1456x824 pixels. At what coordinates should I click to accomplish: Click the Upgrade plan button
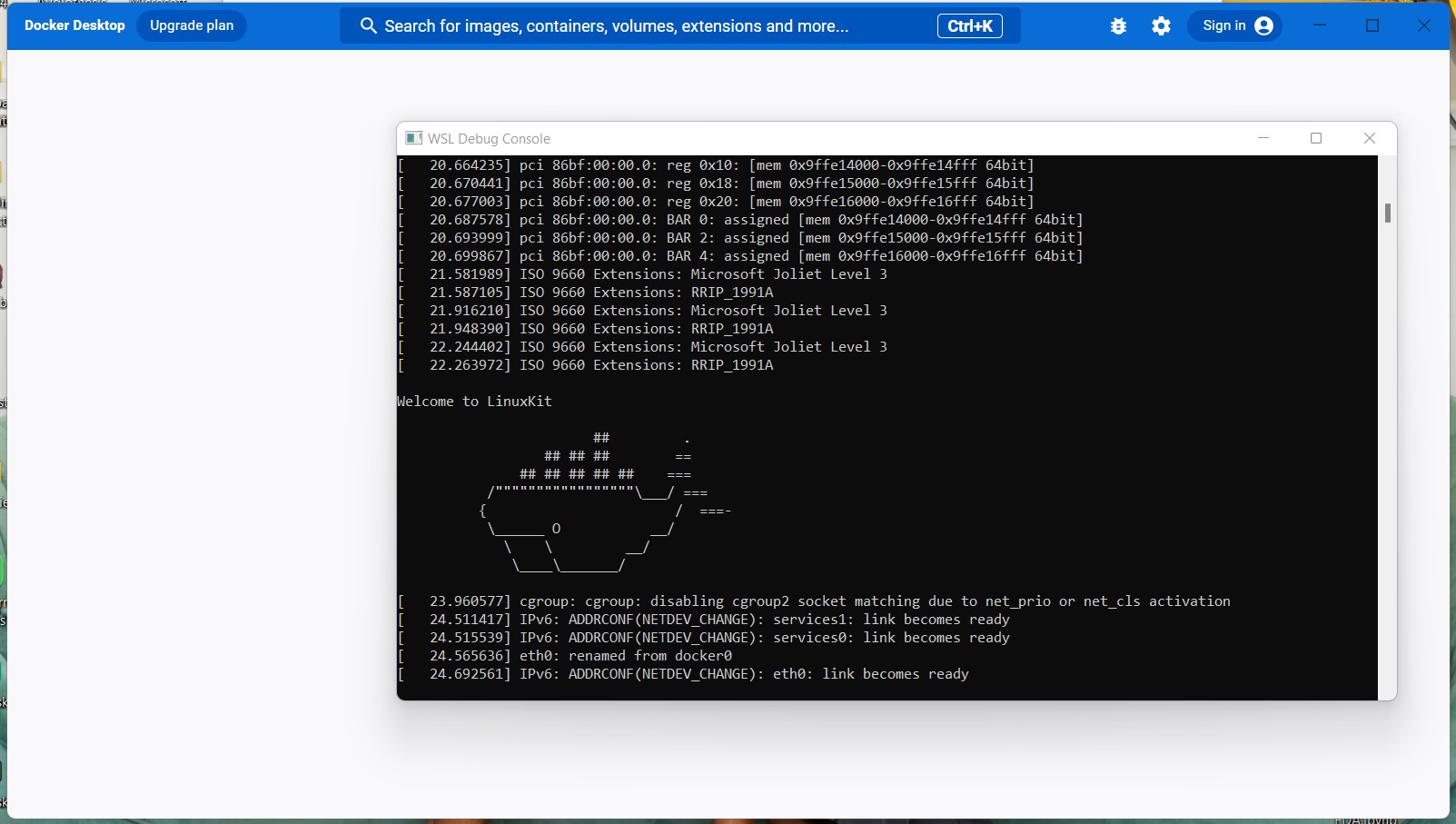192,25
